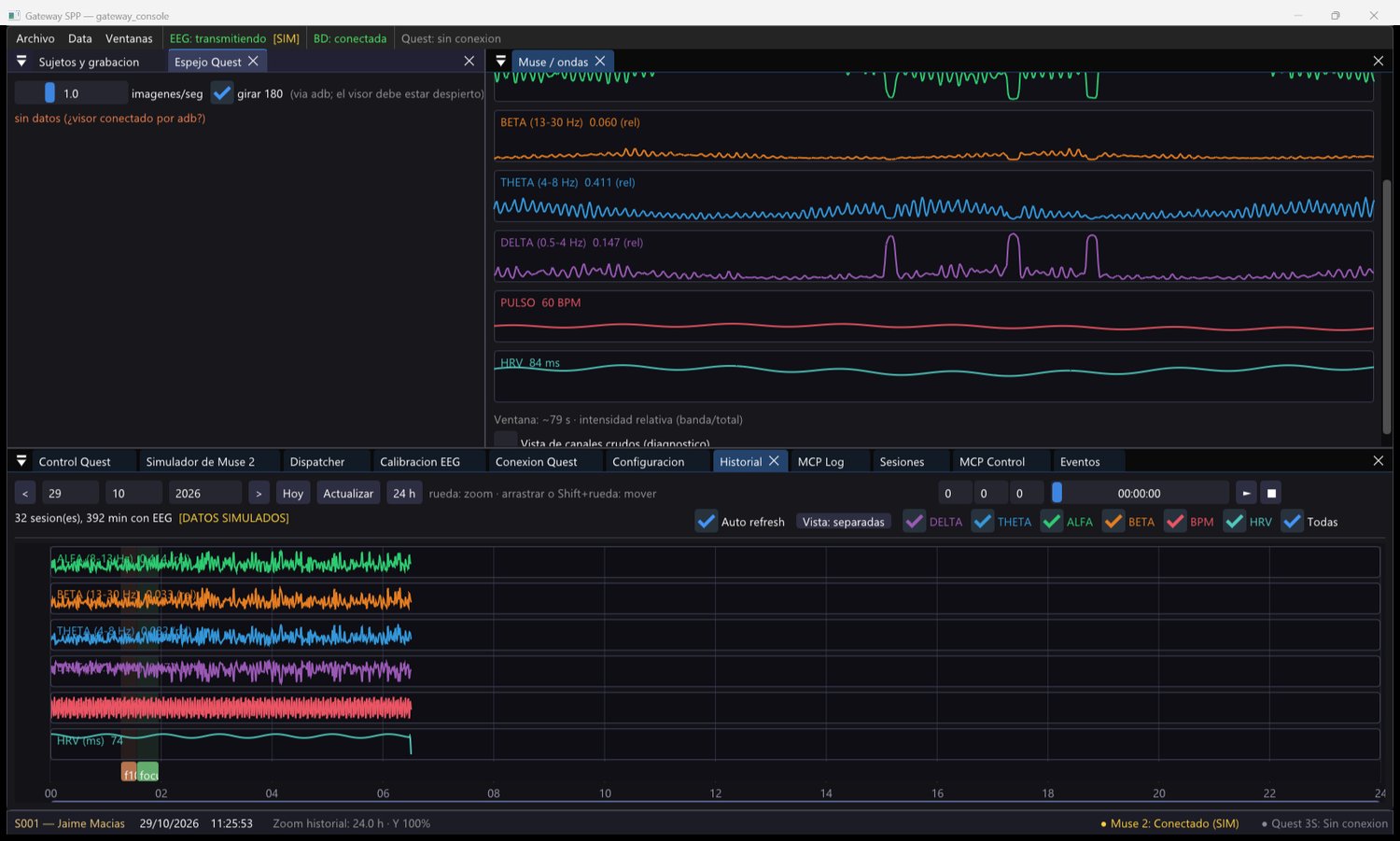Close the bottom panel with Historial
This screenshot has width=1400, height=841.
click(1379, 461)
